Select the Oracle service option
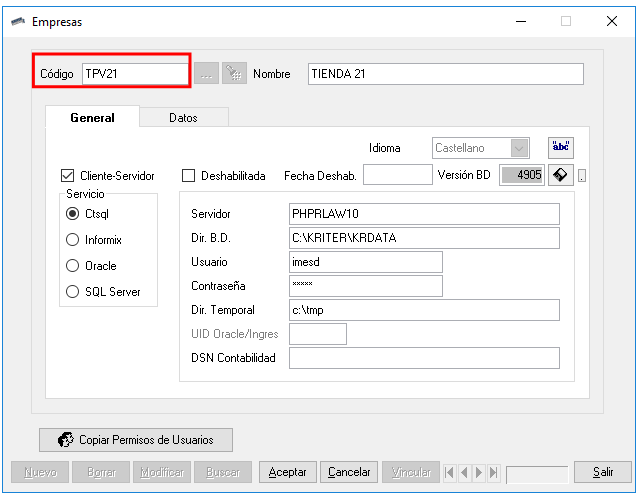639x497 pixels. (x=72, y=266)
